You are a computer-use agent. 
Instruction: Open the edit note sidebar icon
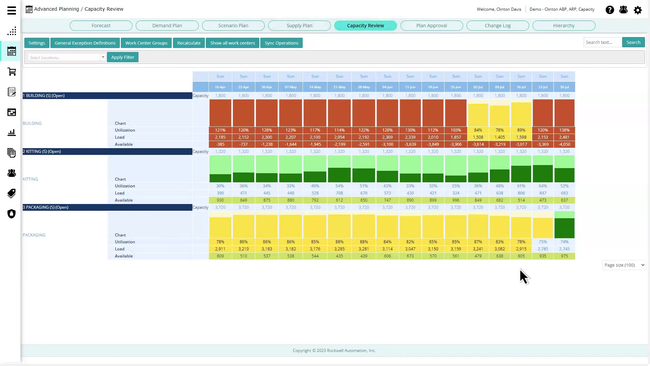tap(12, 92)
